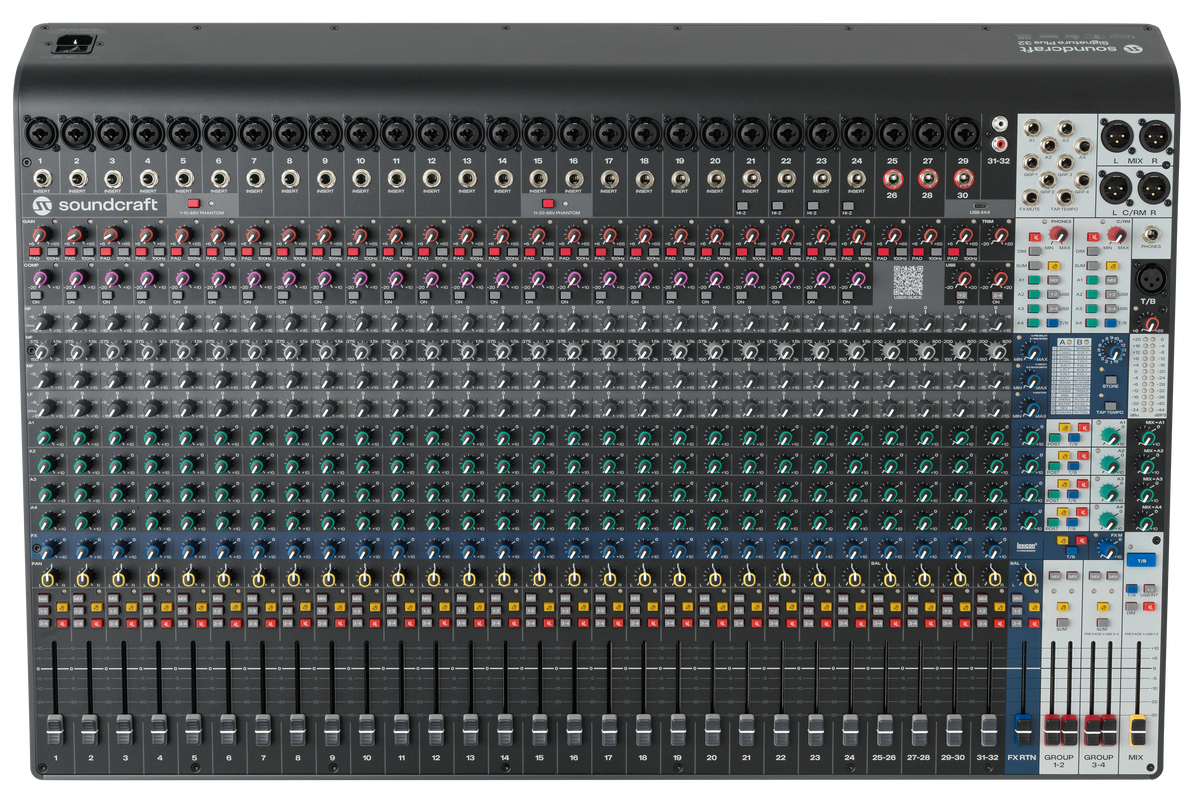Route channel 1 to group 1-2
1200x801 pixels.
coord(44,610)
